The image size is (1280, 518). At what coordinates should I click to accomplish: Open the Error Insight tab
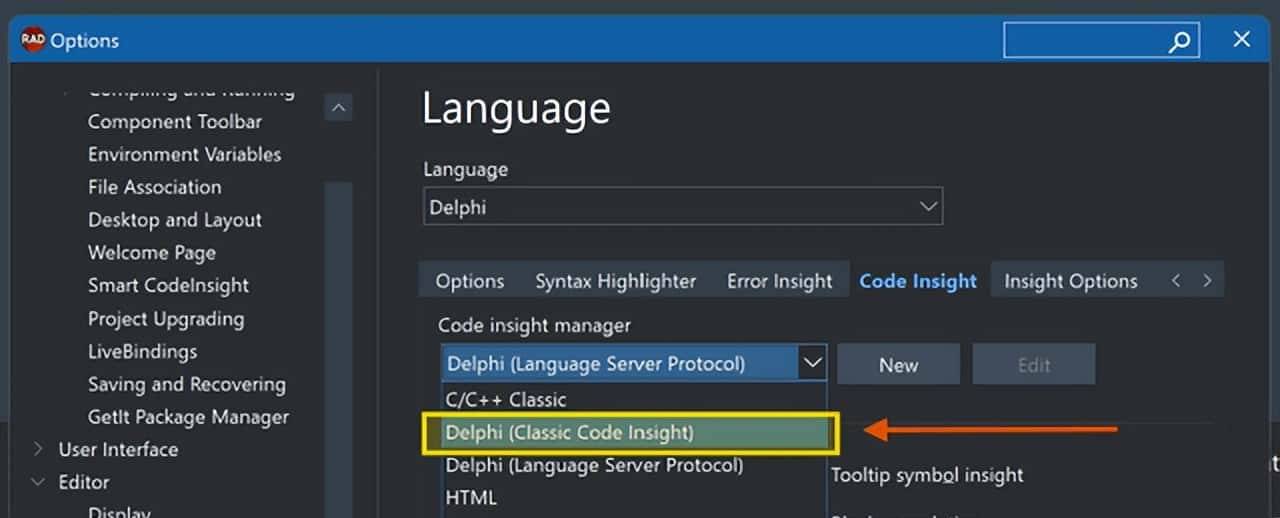(779, 281)
